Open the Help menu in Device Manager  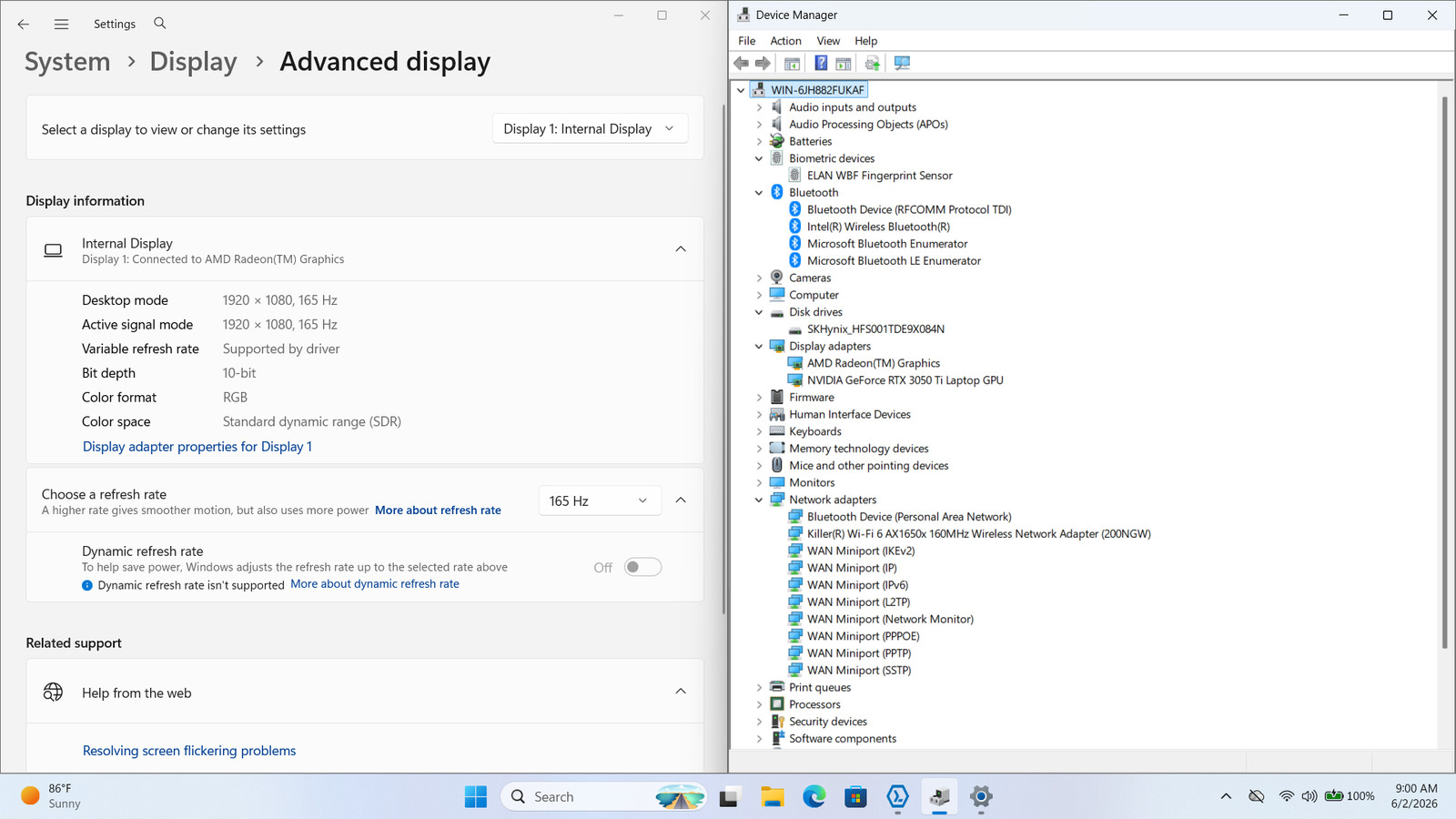pyautogui.click(x=866, y=41)
